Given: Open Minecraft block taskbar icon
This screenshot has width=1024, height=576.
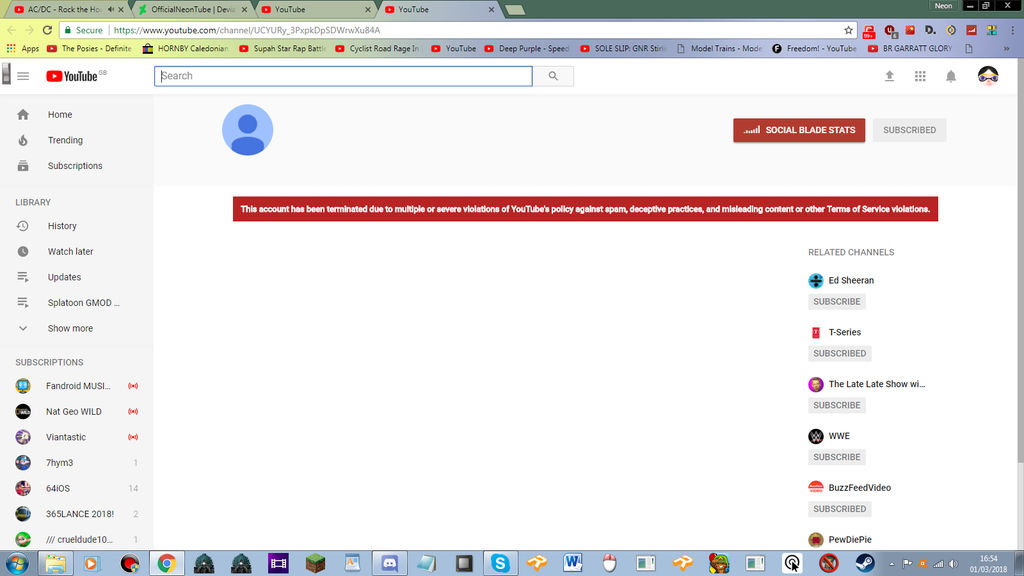Looking at the screenshot, I should (x=315, y=563).
